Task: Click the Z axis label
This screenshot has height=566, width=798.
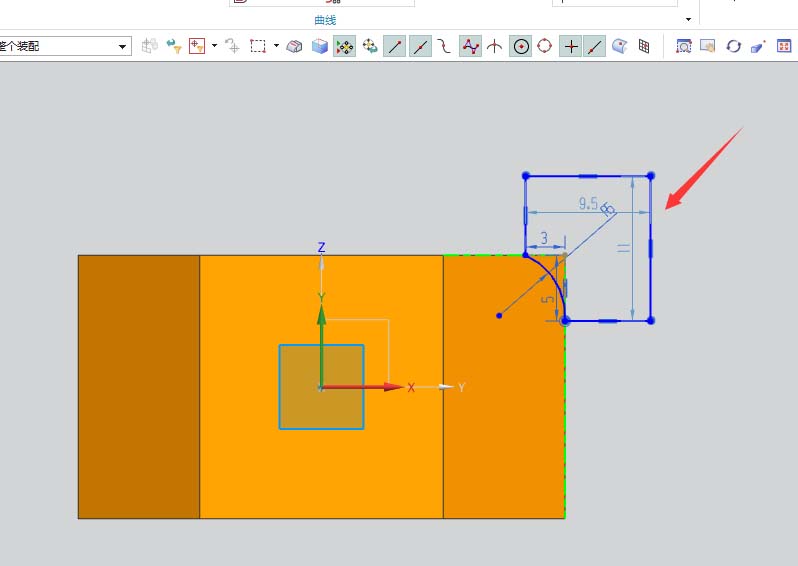Action: (x=321, y=248)
